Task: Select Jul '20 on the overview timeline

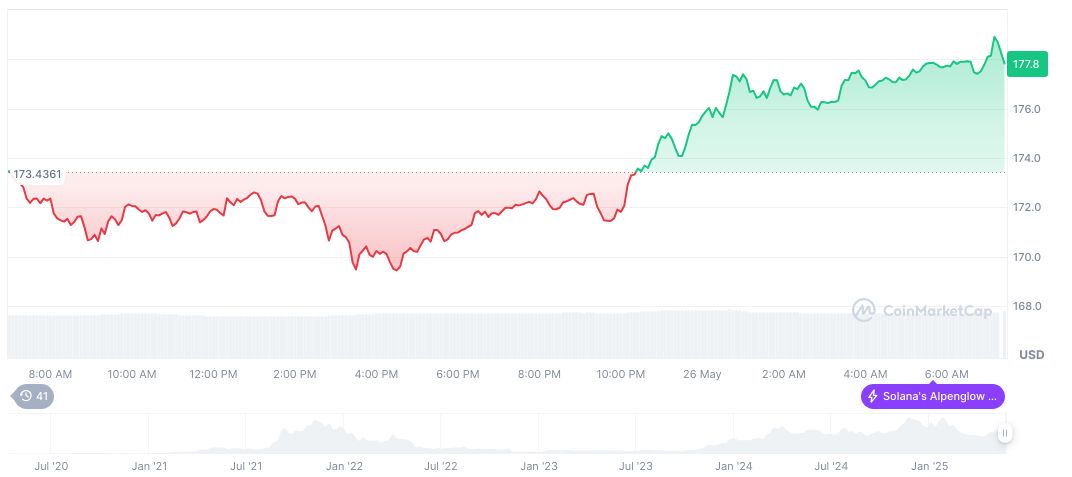Action: pyautogui.click(x=51, y=466)
